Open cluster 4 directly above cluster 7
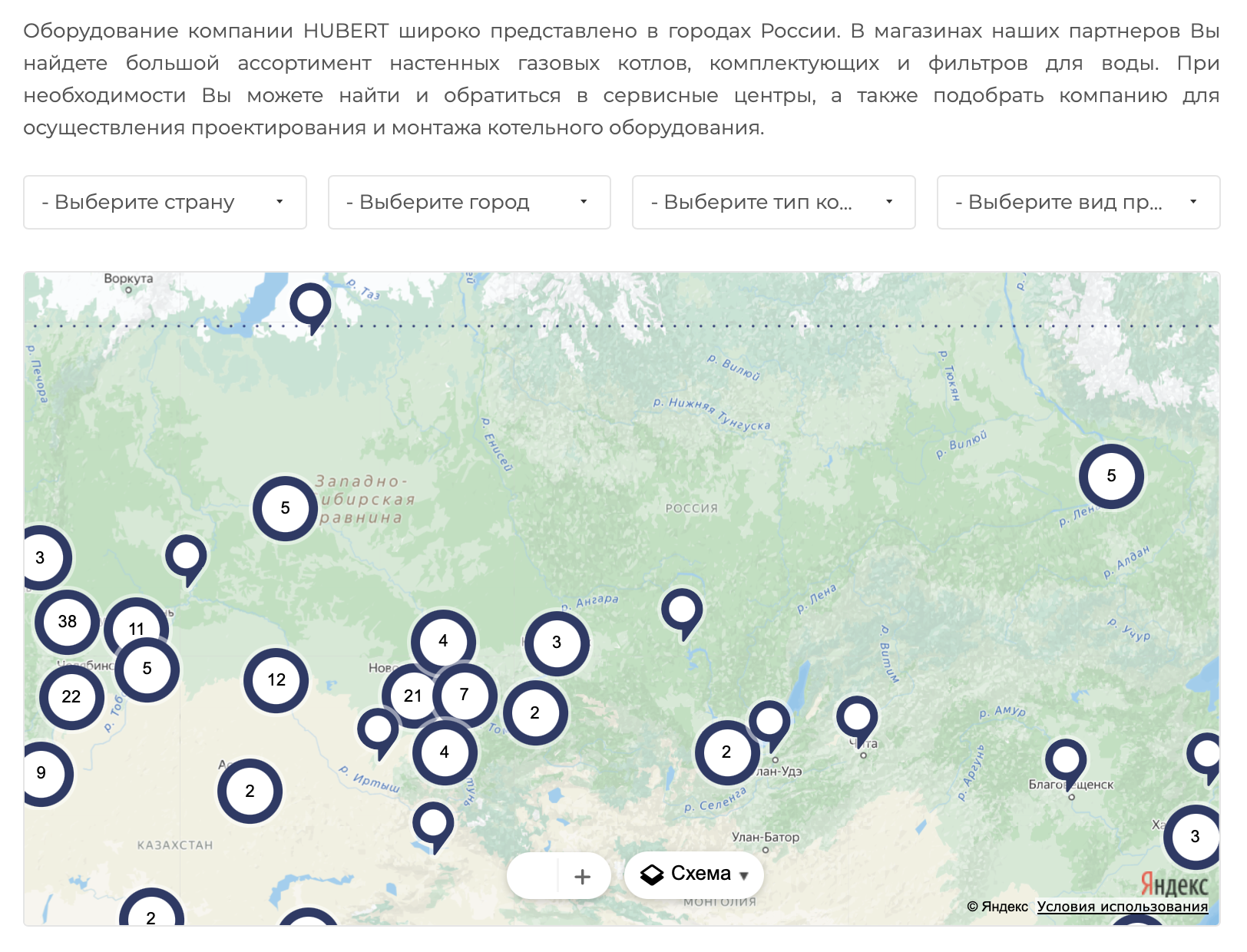Screen dimensions: 1247x952 coord(444,641)
